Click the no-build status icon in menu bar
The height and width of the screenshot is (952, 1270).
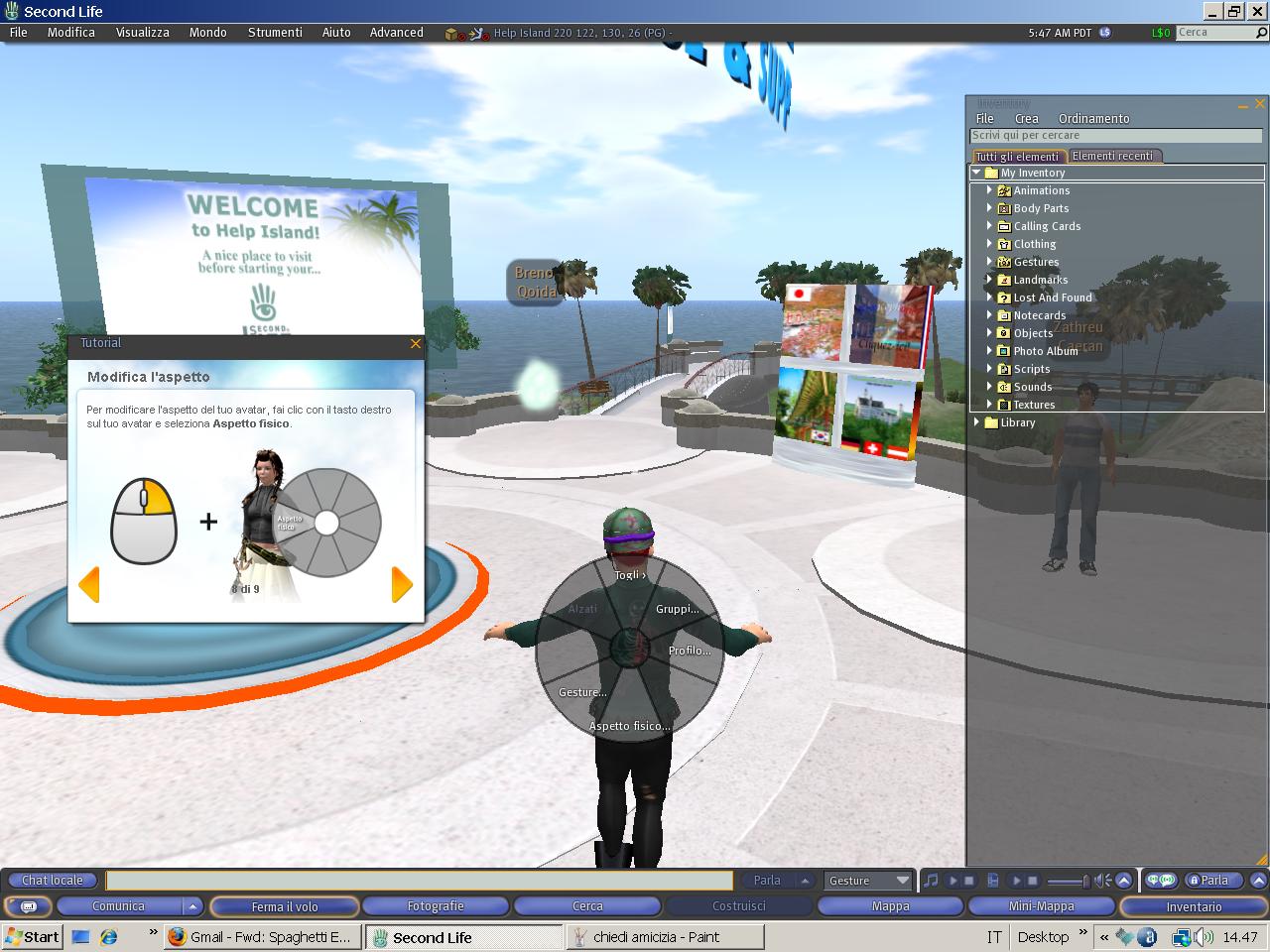pos(454,34)
